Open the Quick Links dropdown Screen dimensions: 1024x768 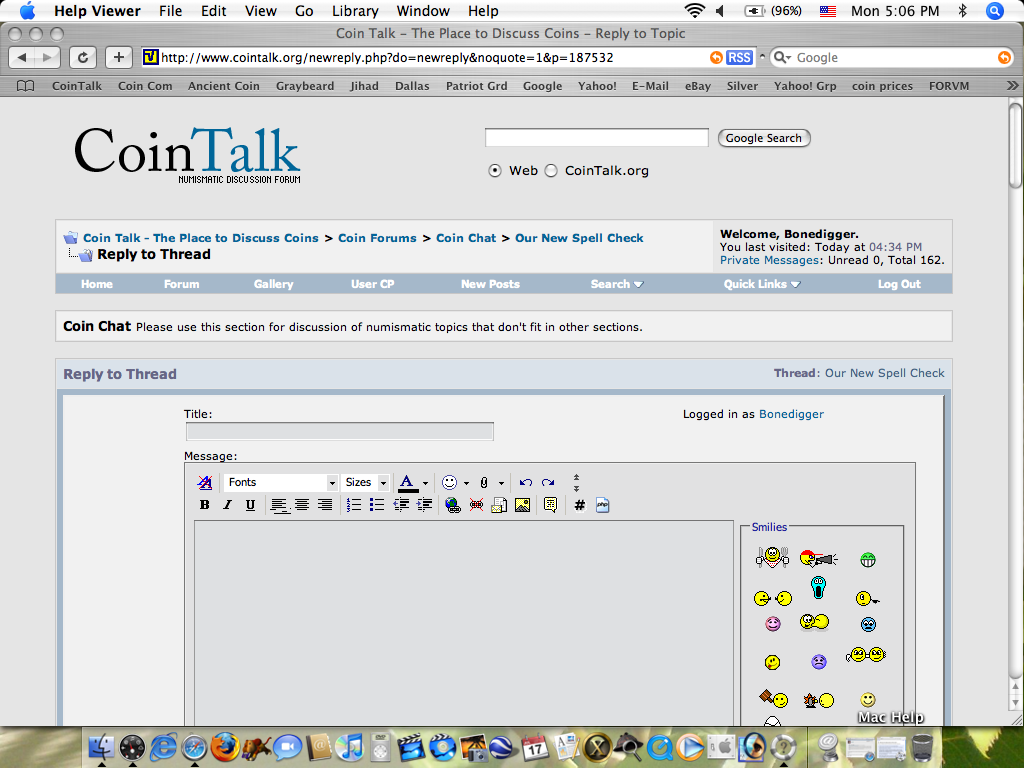(x=761, y=284)
